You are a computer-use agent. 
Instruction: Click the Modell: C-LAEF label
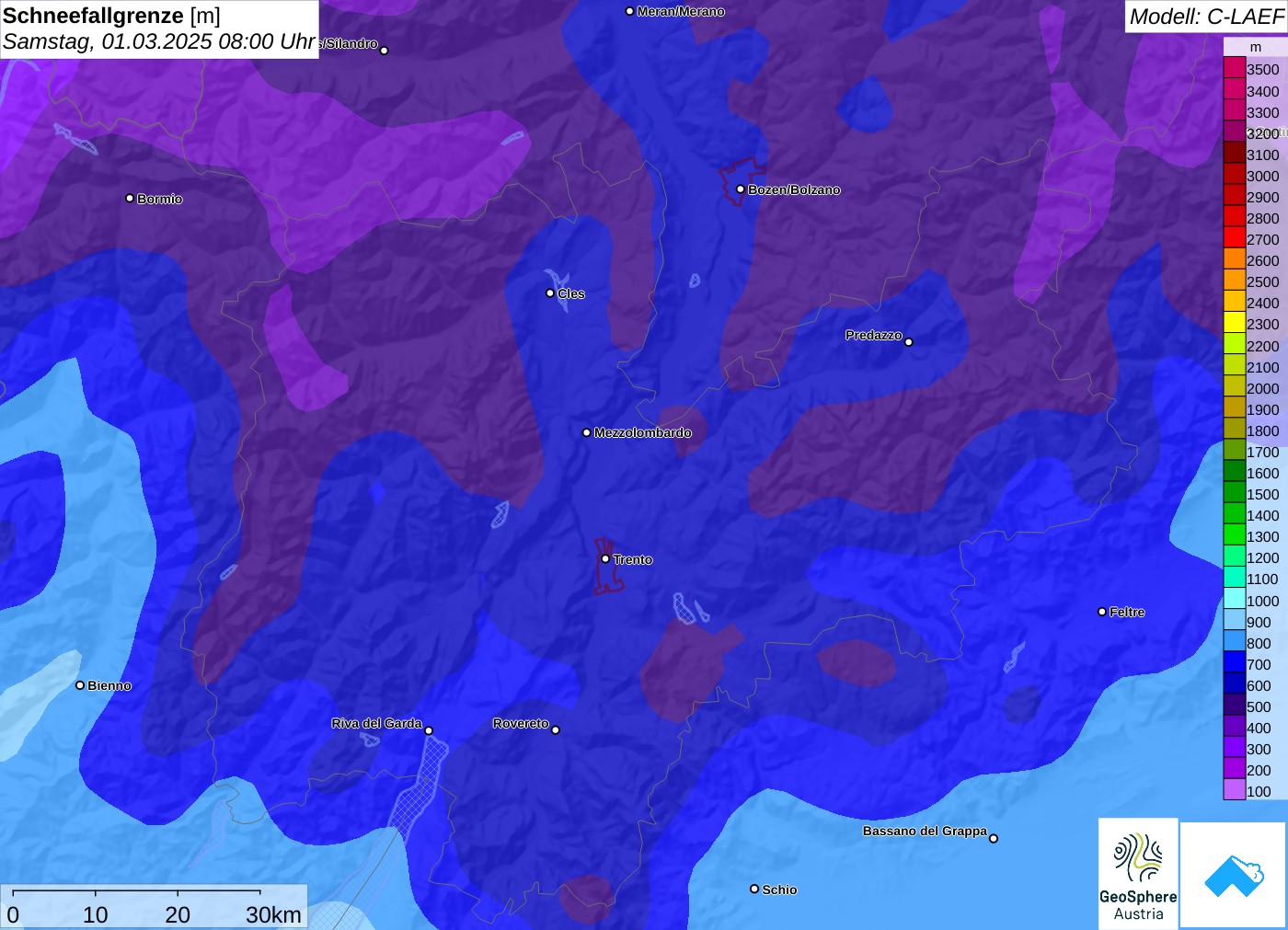(x=1206, y=17)
